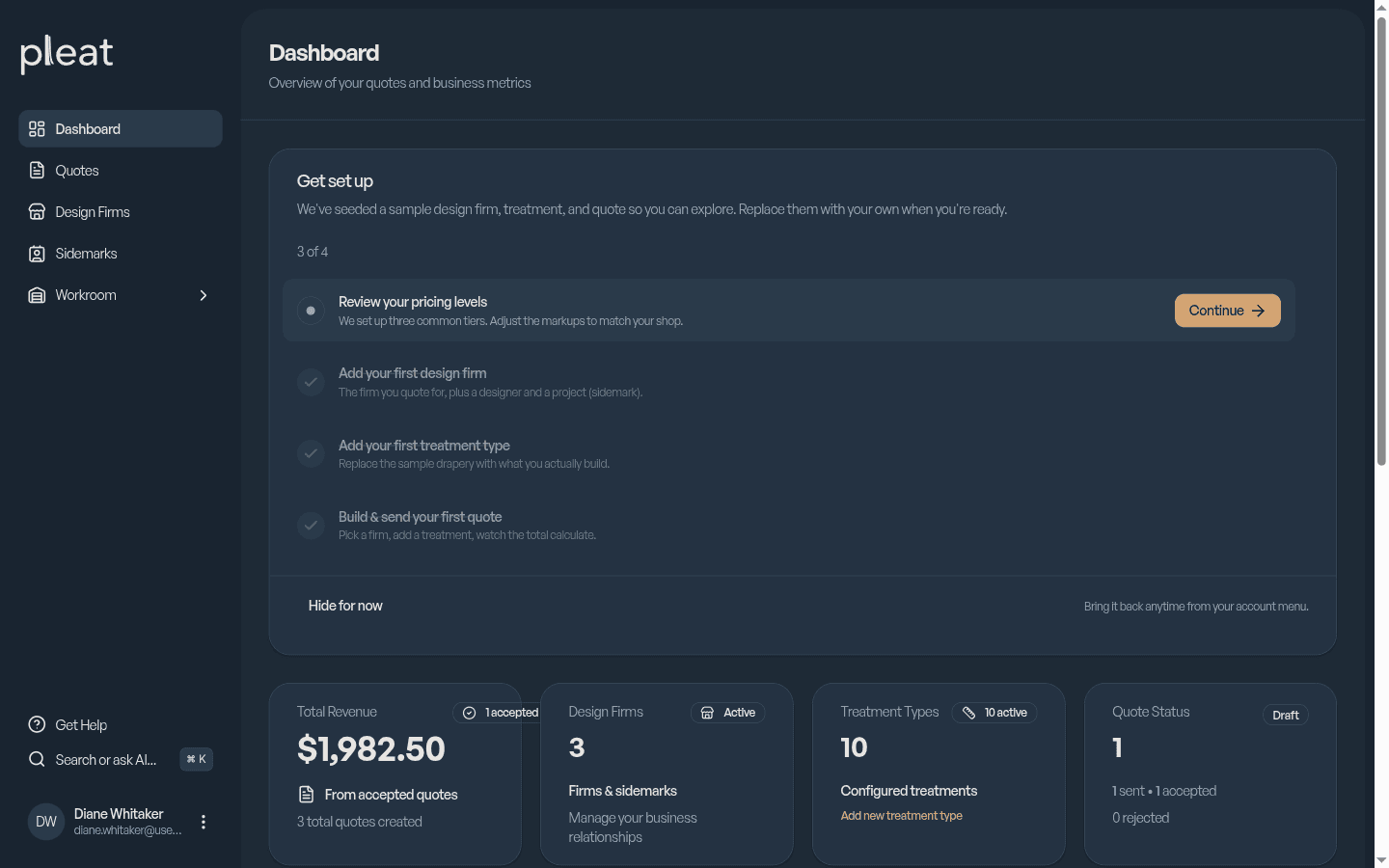Open the Dashboard menu item

(121, 129)
